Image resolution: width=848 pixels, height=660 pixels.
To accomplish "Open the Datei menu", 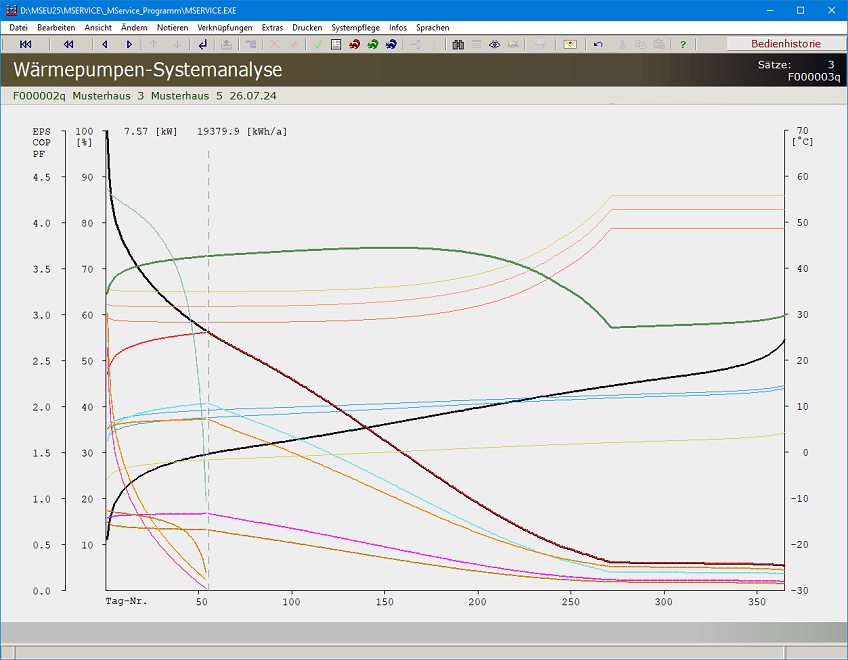I will pos(18,28).
